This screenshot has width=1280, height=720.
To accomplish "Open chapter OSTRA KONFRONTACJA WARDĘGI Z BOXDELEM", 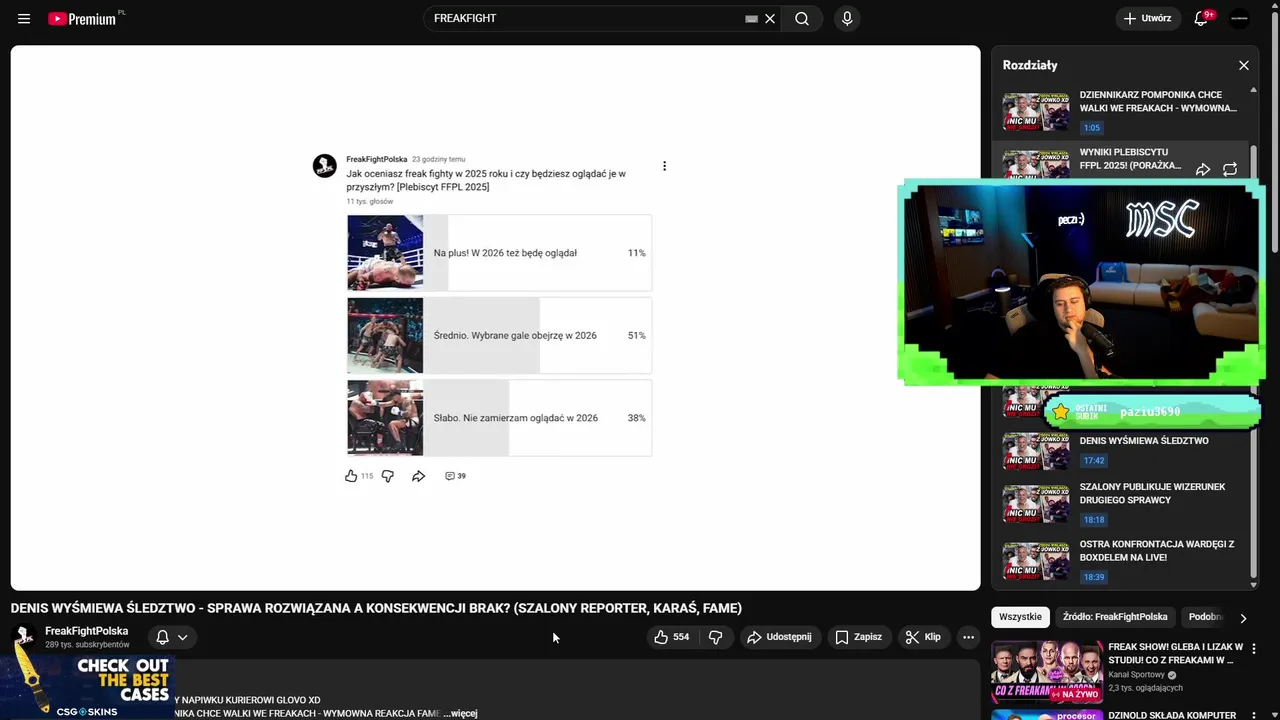I will [x=1157, y=551].
